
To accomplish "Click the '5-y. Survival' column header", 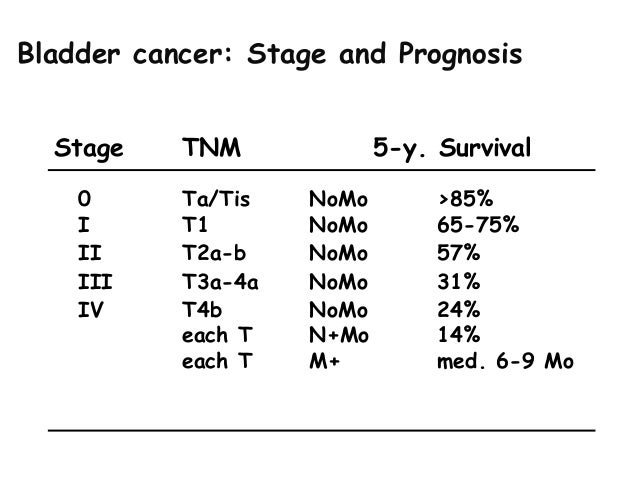I will [x=452, y=149].
